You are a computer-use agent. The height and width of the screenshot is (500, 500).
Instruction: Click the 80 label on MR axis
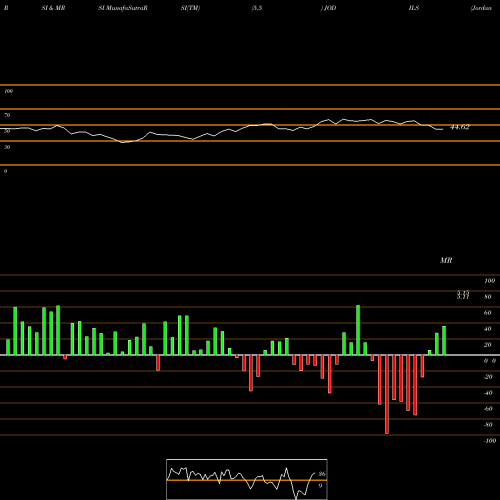tap(488, 297)
